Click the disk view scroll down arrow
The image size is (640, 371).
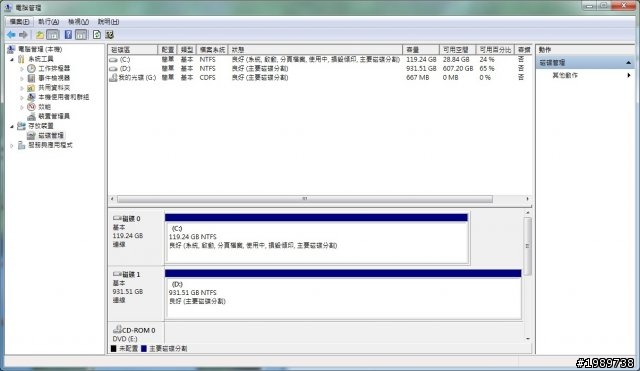click(527, 339)
